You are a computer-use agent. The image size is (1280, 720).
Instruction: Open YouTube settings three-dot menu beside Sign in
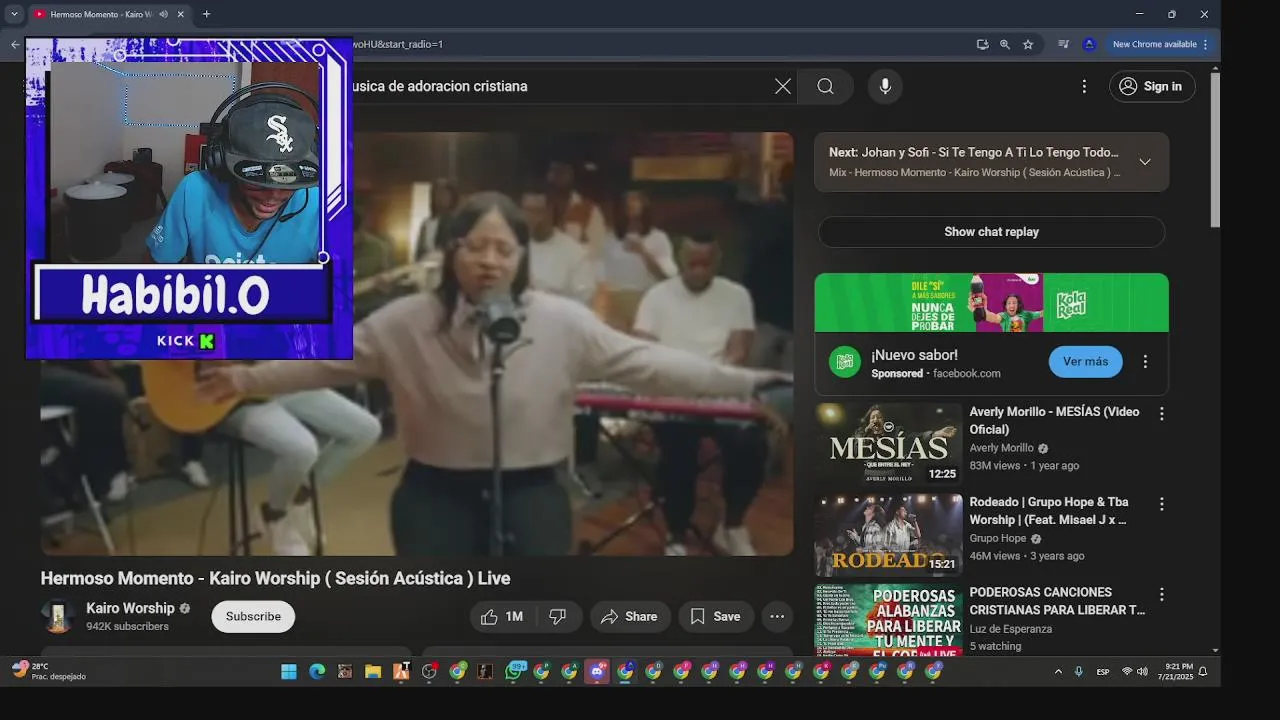1084,86
